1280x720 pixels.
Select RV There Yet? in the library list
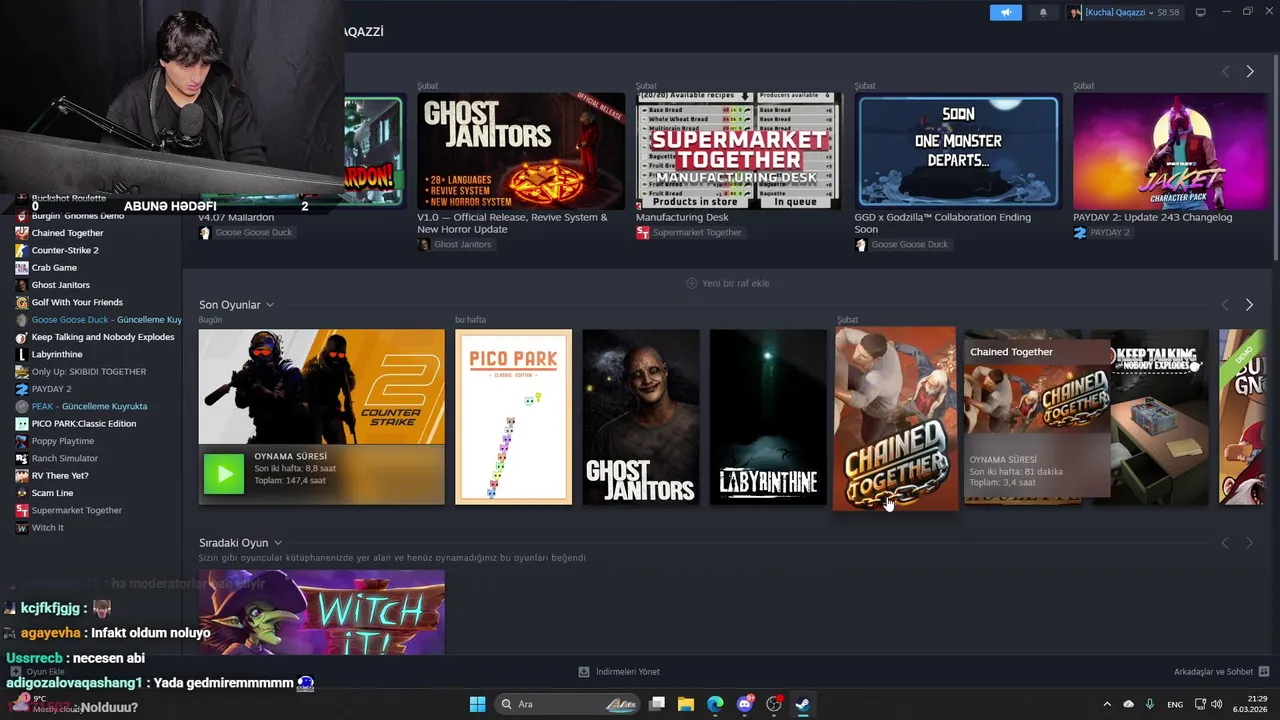click(60, 475)
